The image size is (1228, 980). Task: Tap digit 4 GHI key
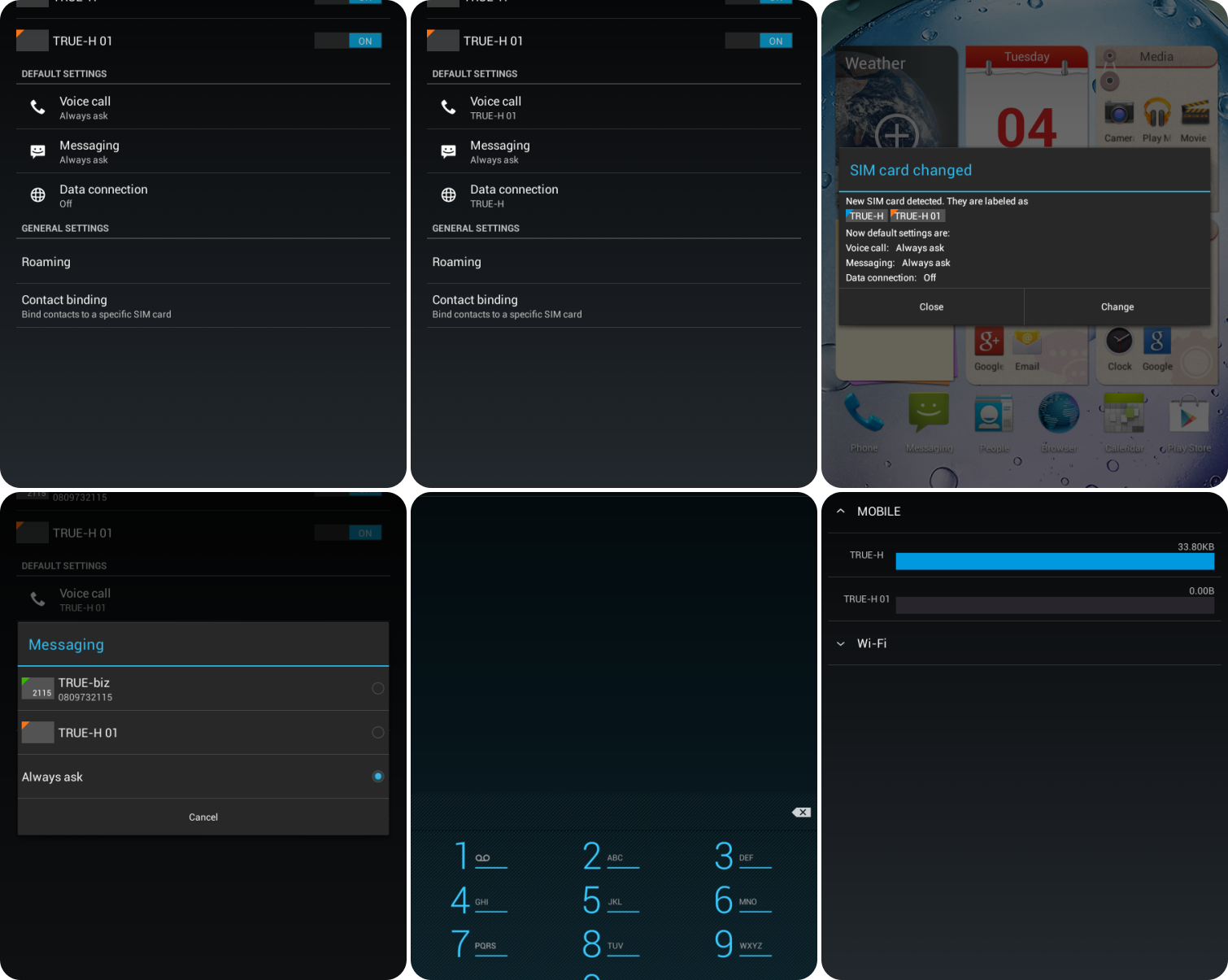point(480,899)
